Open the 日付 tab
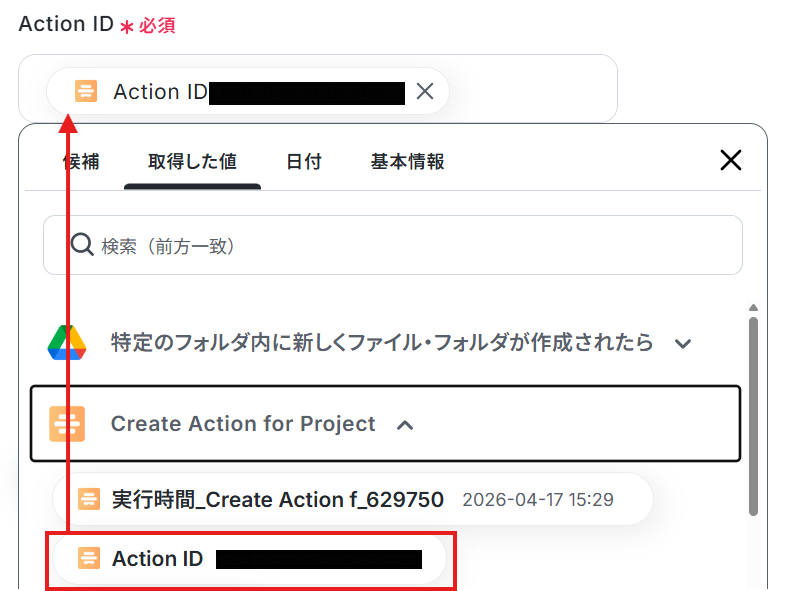The width and height of the screenshot is (810, 591). pos(304,161)
